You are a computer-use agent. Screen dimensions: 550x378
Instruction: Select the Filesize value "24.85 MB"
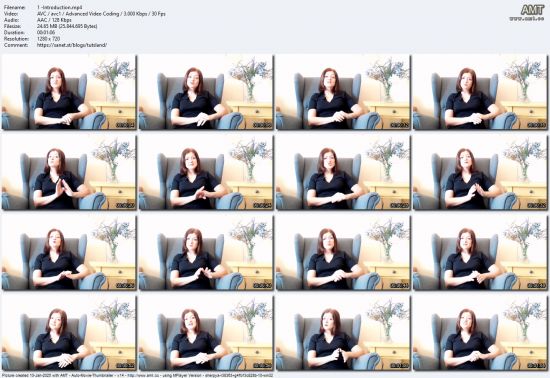click(47, 26)
